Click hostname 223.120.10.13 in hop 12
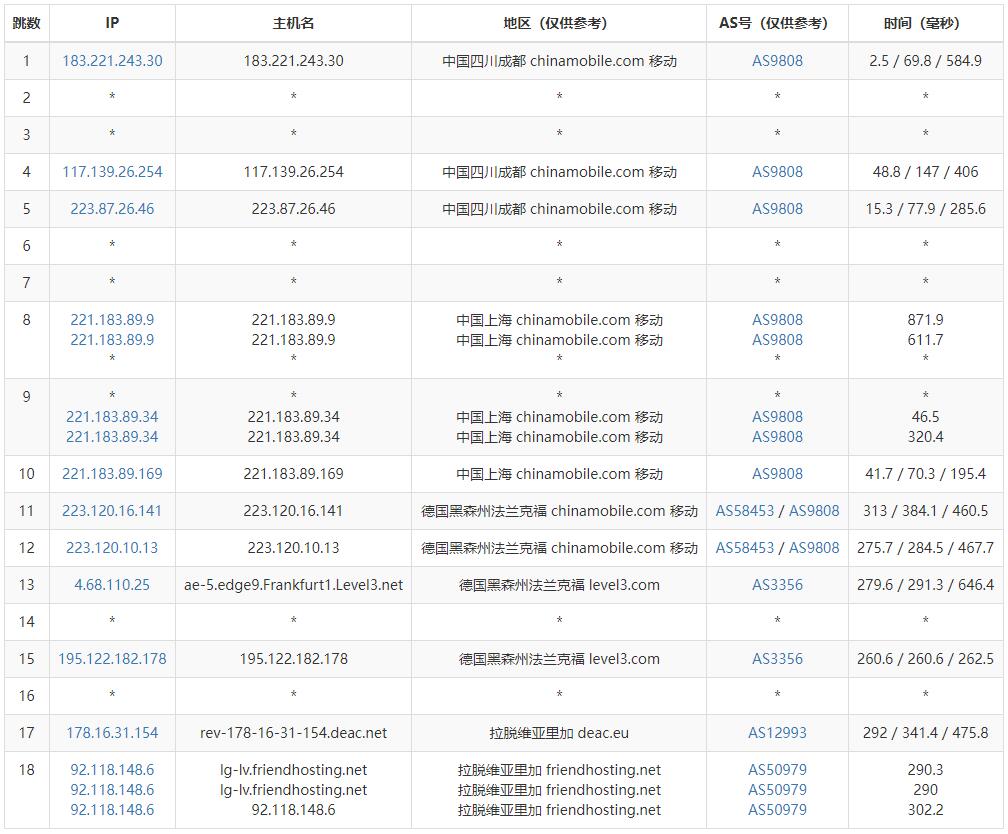Screen dimensions: 1008x834 tap(293, 548)
